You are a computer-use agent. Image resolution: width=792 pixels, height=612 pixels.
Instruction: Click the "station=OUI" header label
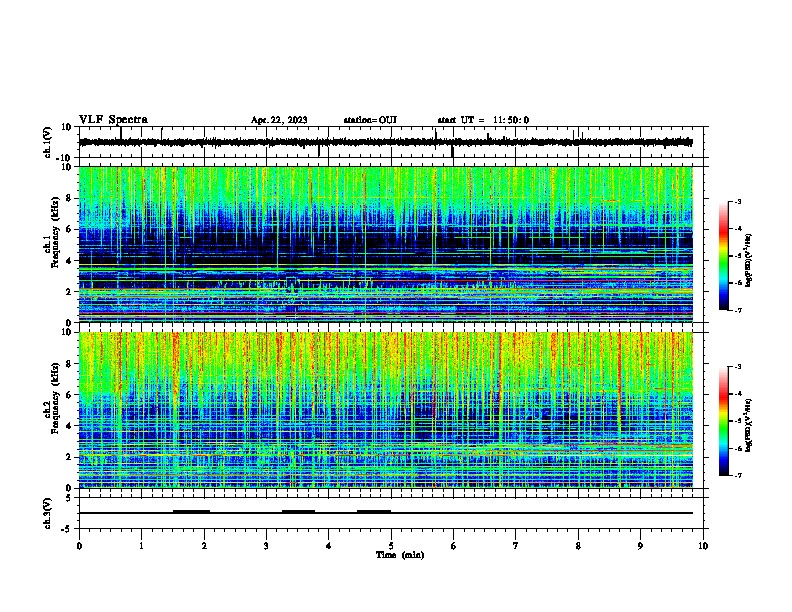tap(370, 120)
